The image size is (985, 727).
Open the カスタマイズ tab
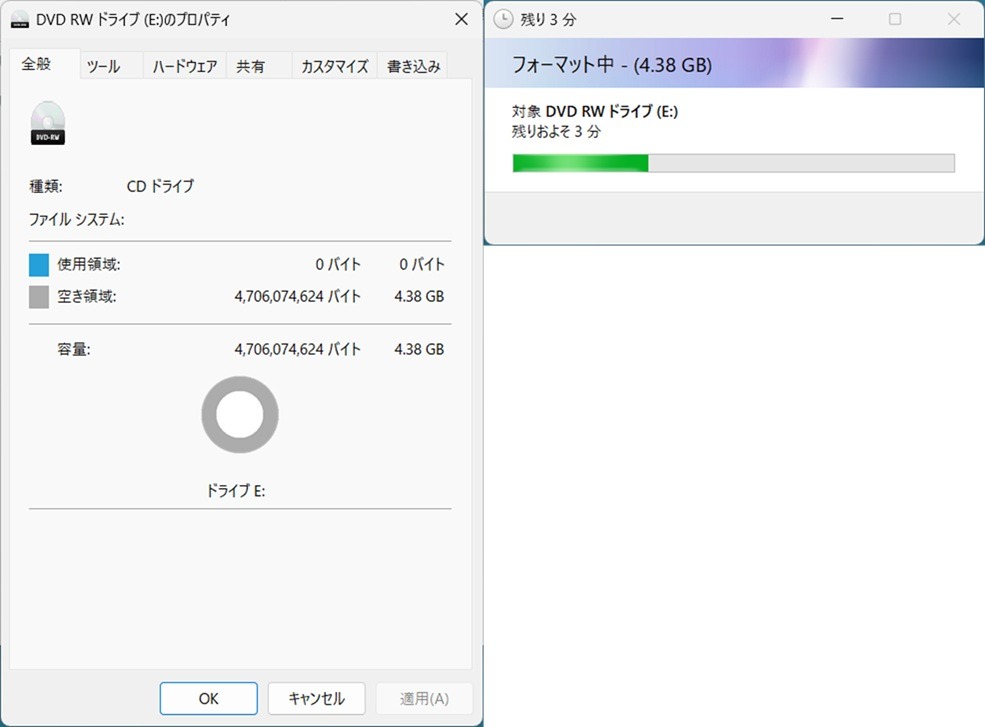(x=334, y=66)
